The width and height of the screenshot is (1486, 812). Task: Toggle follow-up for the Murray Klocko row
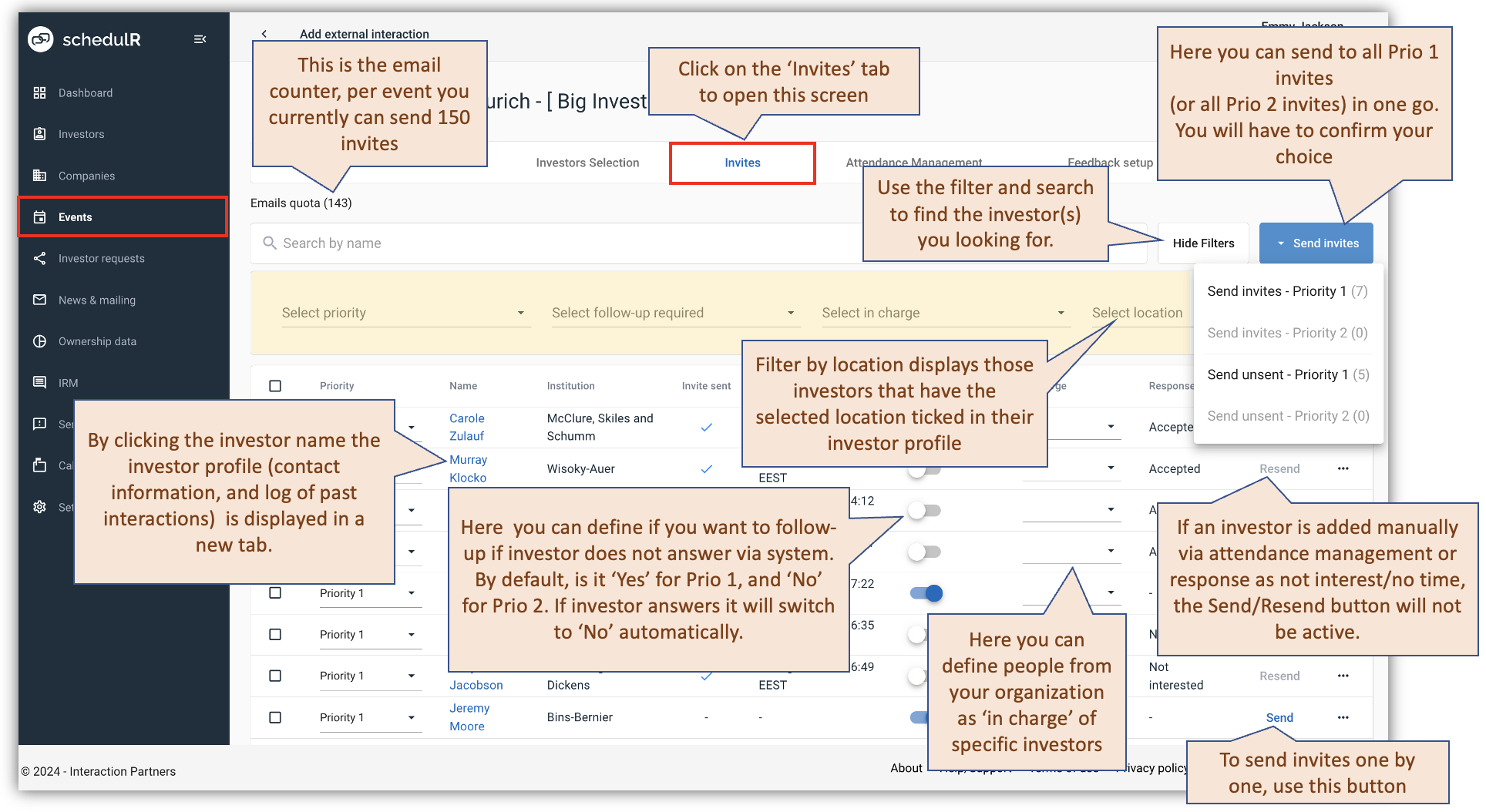924,468
